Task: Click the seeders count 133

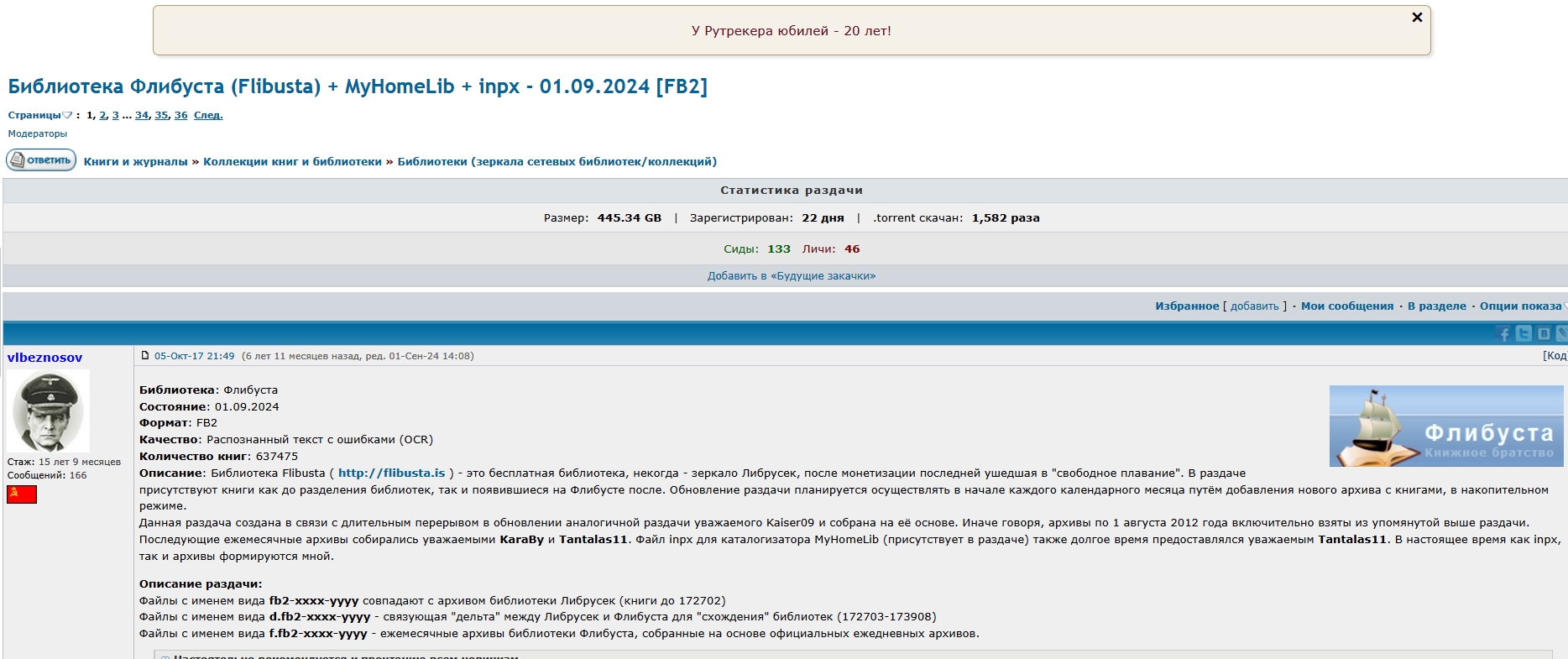Action: pyautogui.click(x=779, y=249)
